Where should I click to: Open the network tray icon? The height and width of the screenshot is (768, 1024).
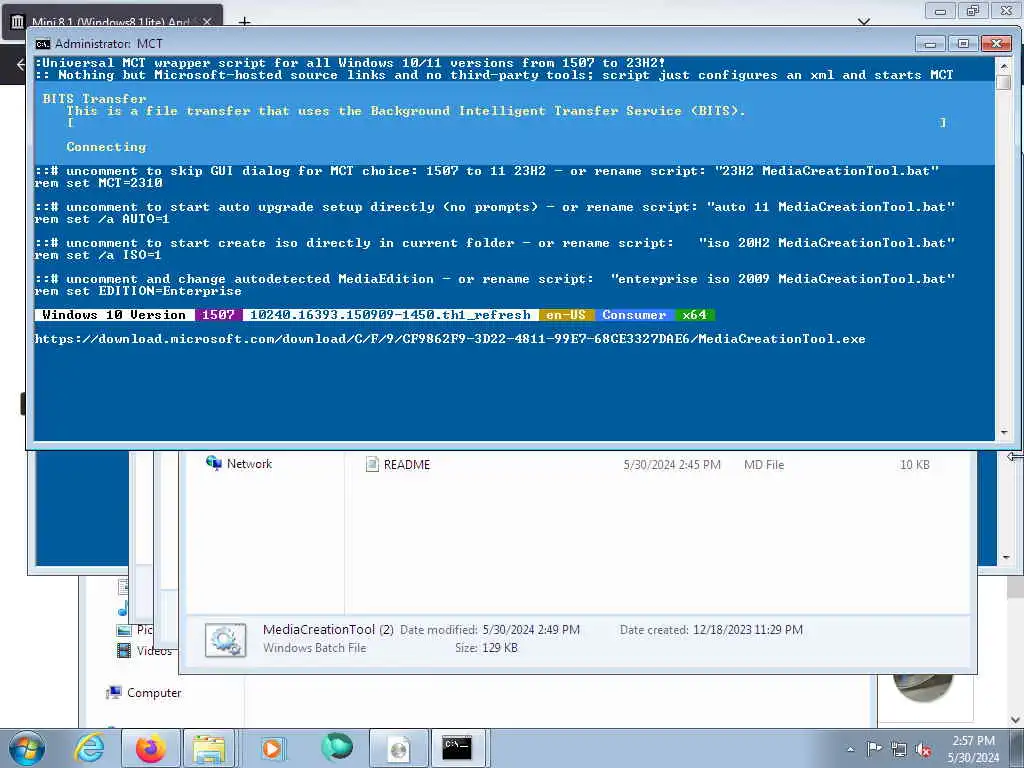click(x=899, y=749)
